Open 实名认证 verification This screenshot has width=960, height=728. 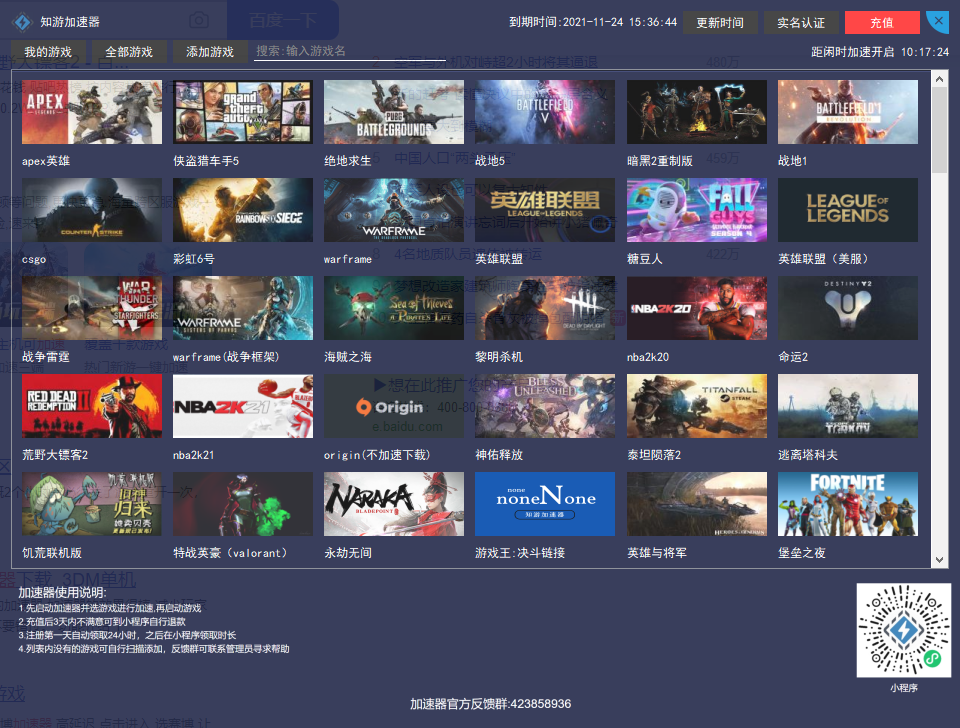tap(801, 23)
